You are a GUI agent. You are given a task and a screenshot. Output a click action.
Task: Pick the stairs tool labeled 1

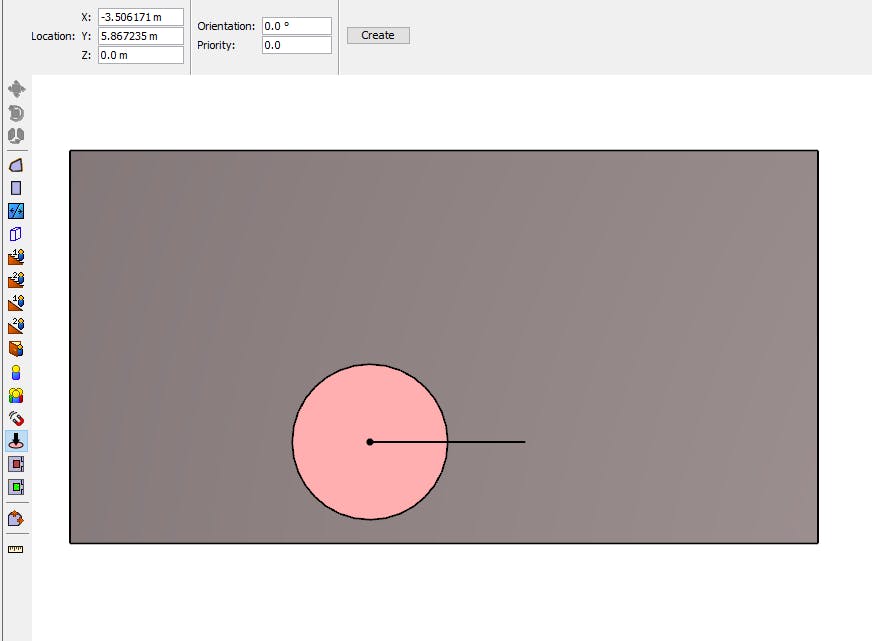(x=16, y=257)
